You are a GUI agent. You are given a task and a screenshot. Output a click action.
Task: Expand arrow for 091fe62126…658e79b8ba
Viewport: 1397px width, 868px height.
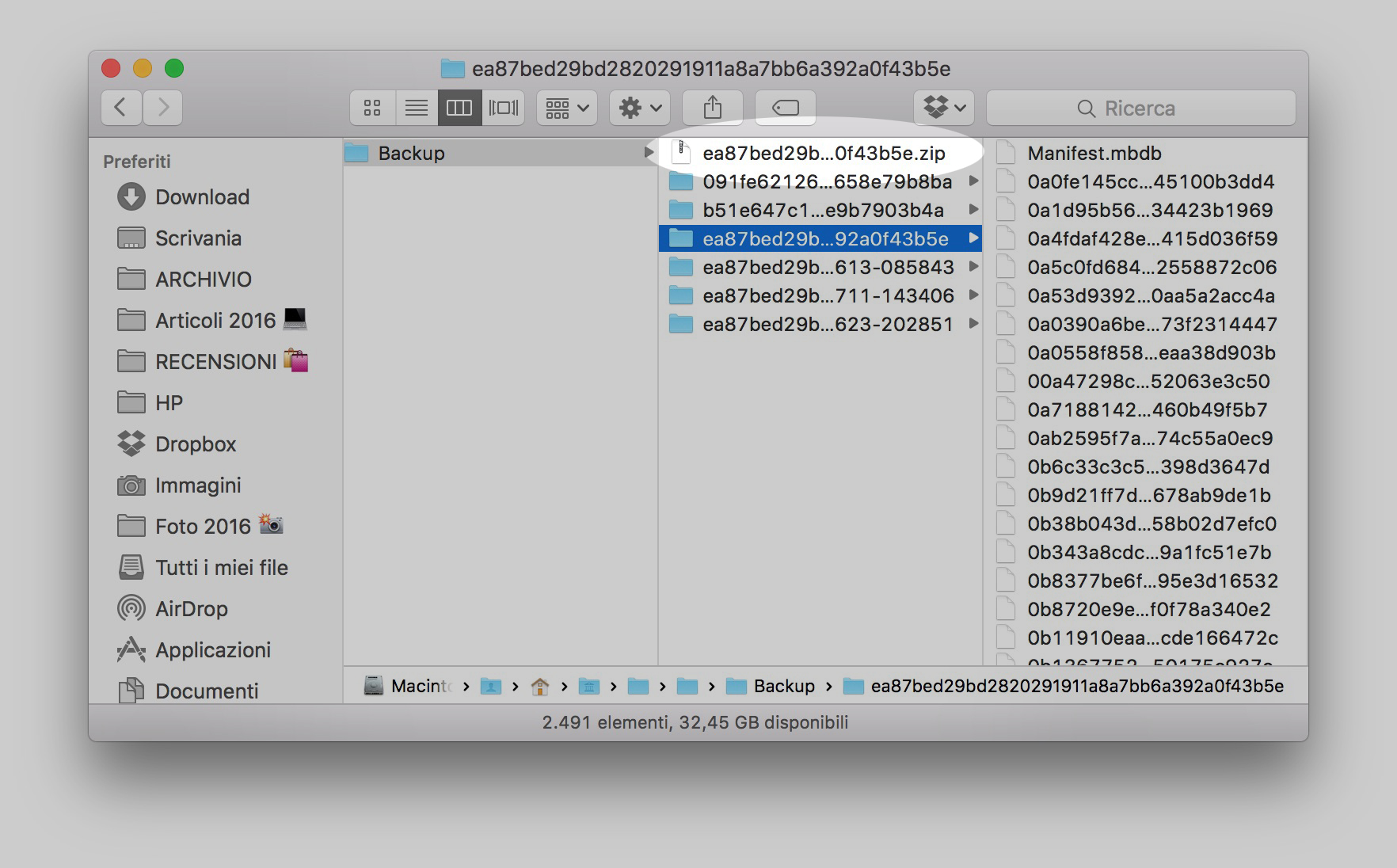(x=973, y=181)
